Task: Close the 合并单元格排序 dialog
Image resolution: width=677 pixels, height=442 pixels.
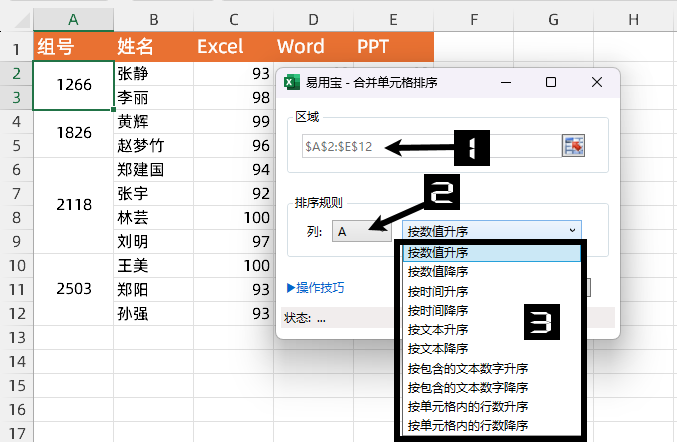Action: pos(597,82)
